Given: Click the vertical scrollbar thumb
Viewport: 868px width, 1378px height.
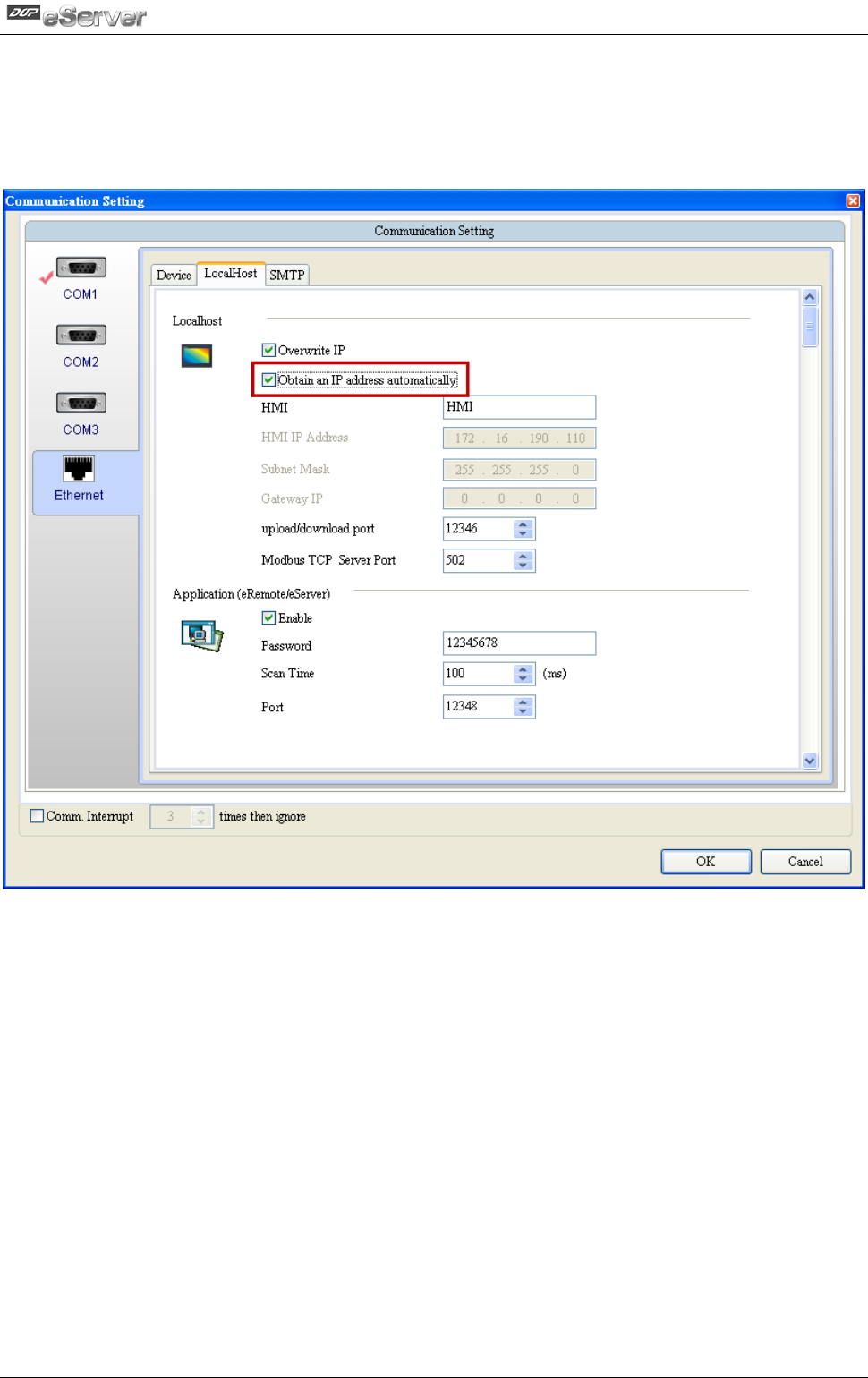Looking at the screenshot, I should pyautogui.click(x=810, y=327).
